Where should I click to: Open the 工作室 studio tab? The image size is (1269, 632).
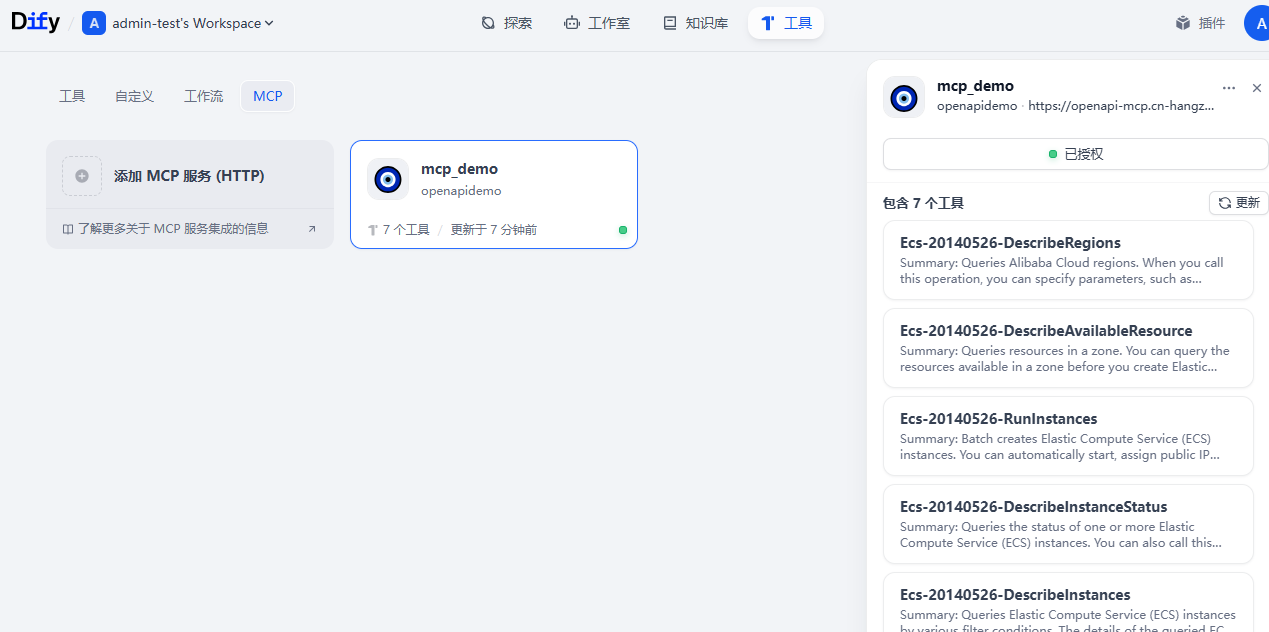[597, 23]
